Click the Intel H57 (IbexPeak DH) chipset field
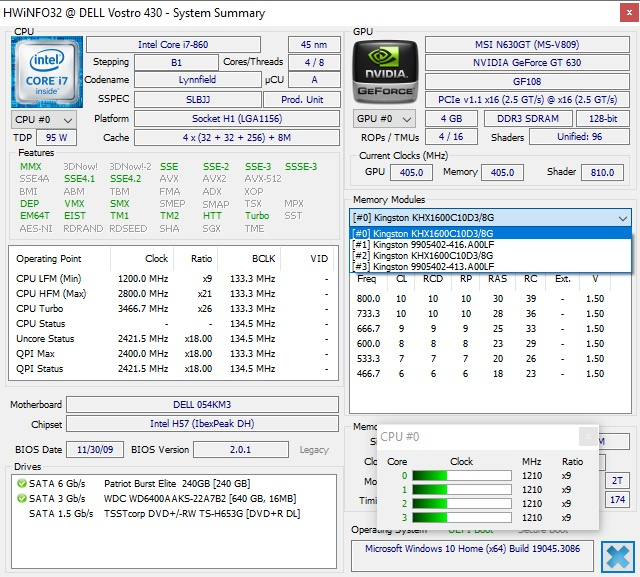The image size is (640, 577). (x=202, y=424)
